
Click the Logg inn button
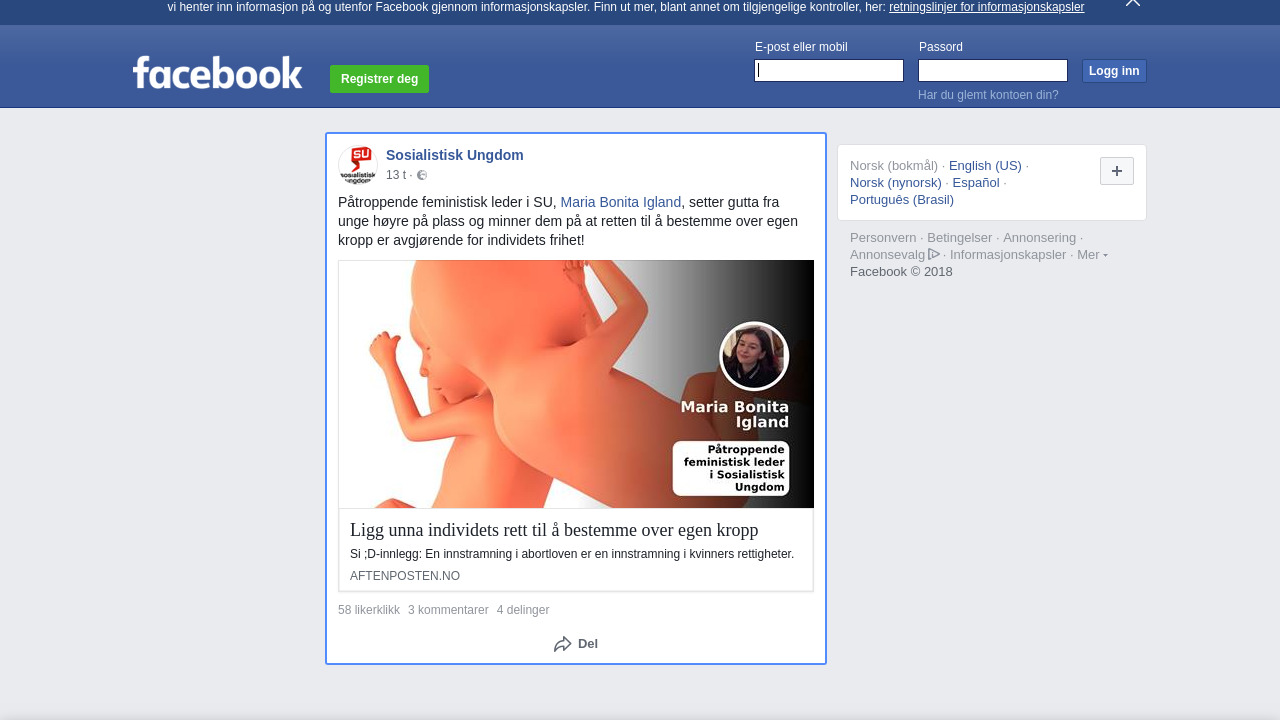pyautogui.click(x=1114, y=71)
